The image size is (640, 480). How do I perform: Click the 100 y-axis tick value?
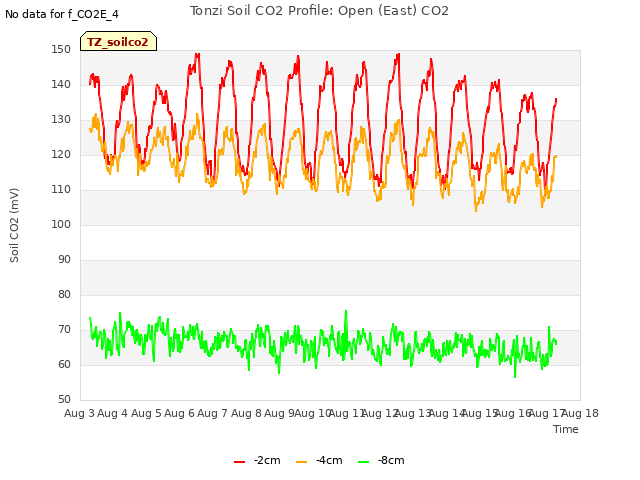tap(61, 224)
